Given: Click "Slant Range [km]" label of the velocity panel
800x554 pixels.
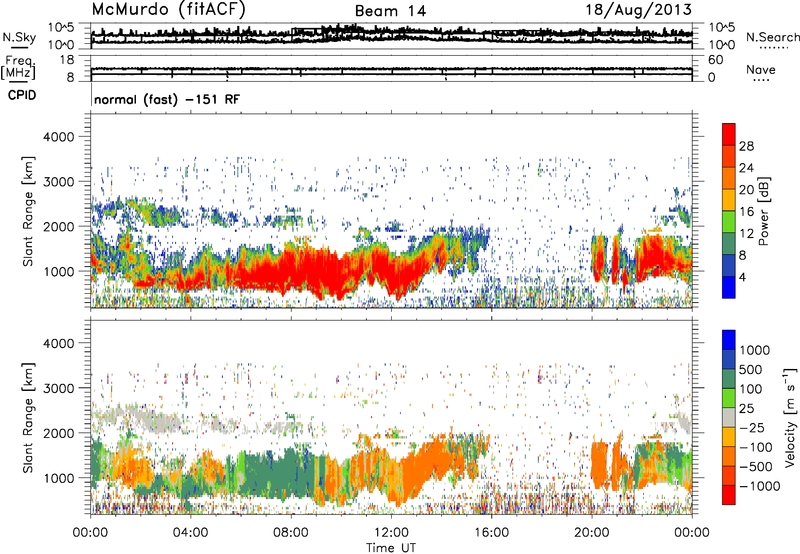Looking at the screenshot, I should (x=28, y=417).
